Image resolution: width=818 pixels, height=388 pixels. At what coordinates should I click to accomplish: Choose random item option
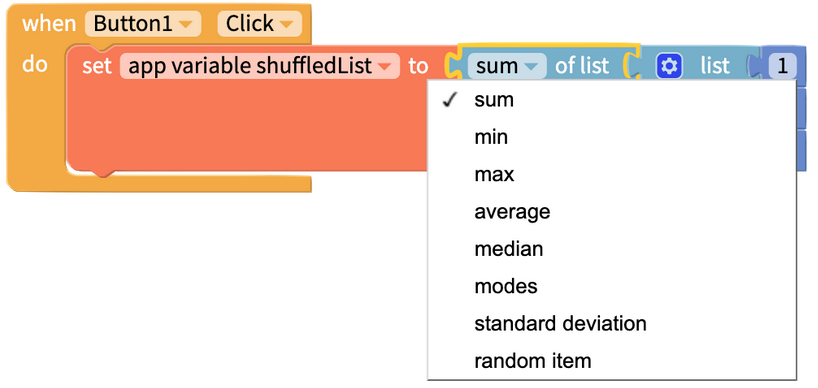click(x=612, y=361)
